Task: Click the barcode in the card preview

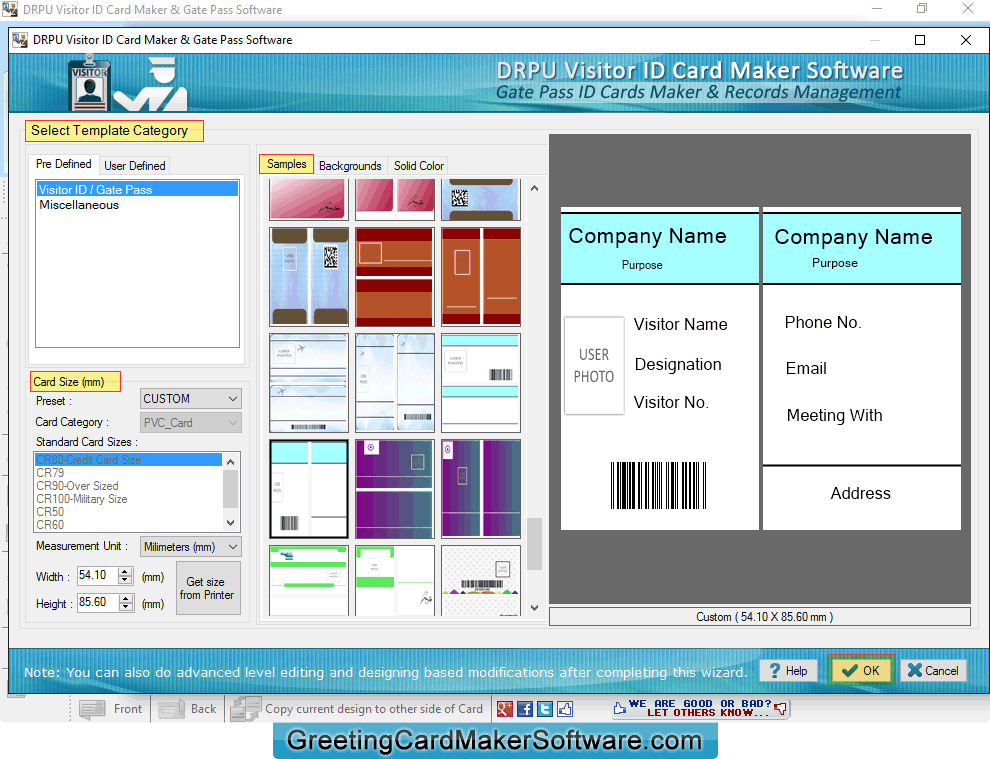Action: [x=658, y=486]
